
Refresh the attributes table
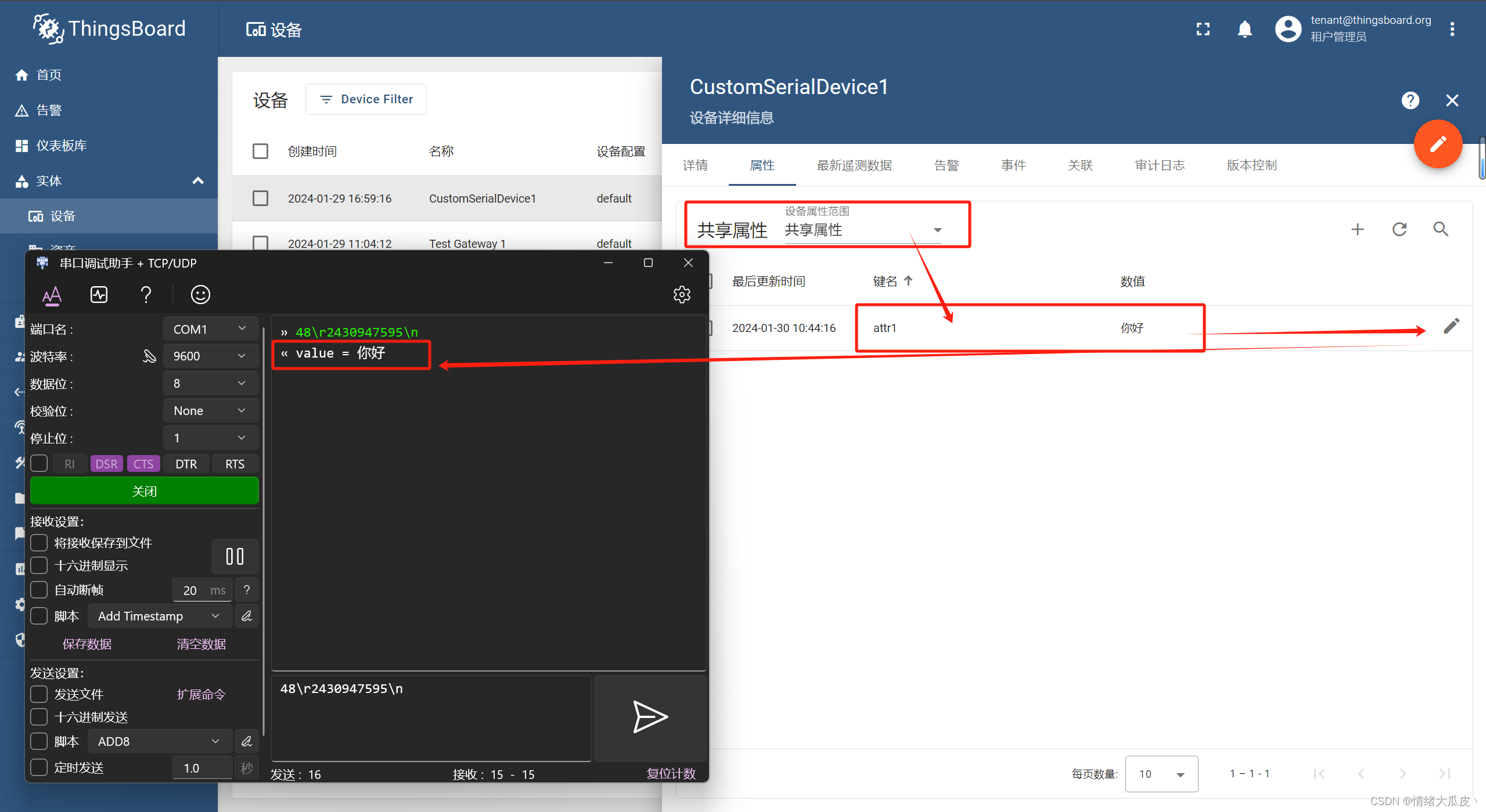[x=1399, y=229]
